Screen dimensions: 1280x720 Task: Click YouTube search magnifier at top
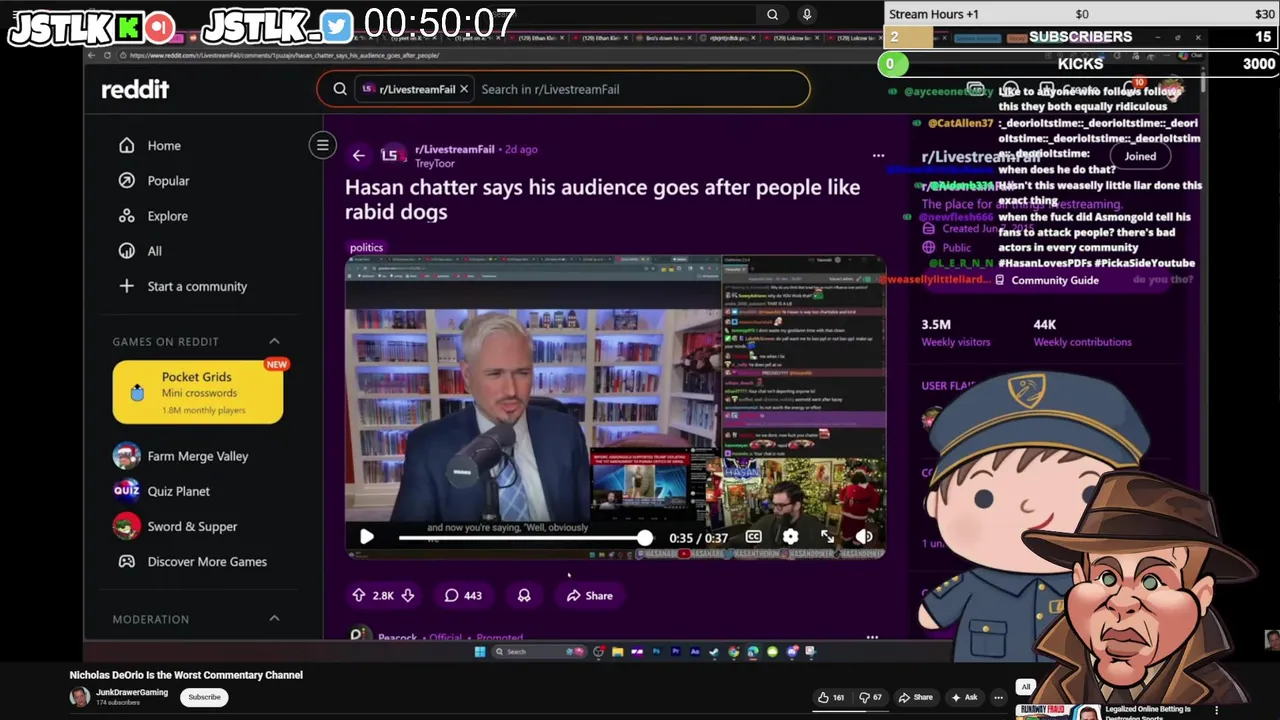pyautogui.click(x=772, y=14)
